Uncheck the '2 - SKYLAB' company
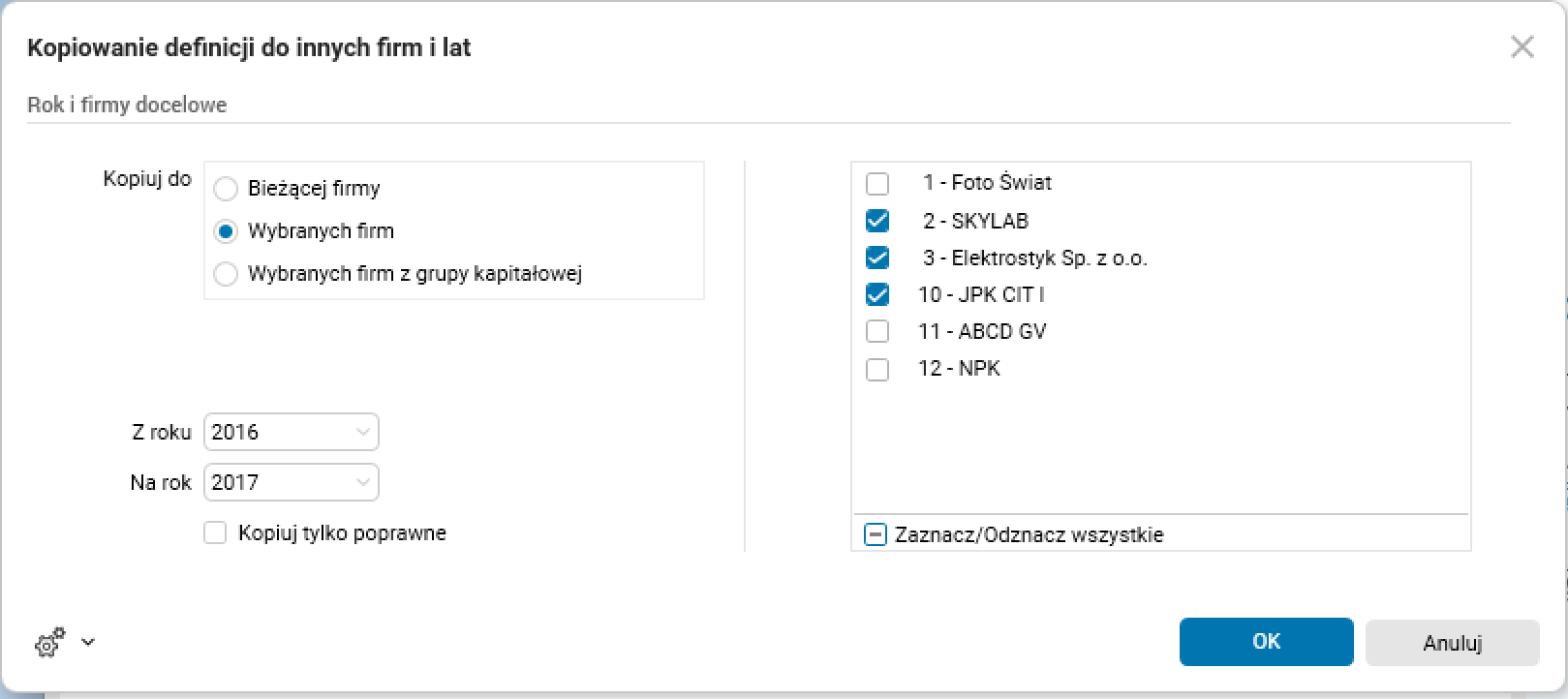 pos(877,221)
